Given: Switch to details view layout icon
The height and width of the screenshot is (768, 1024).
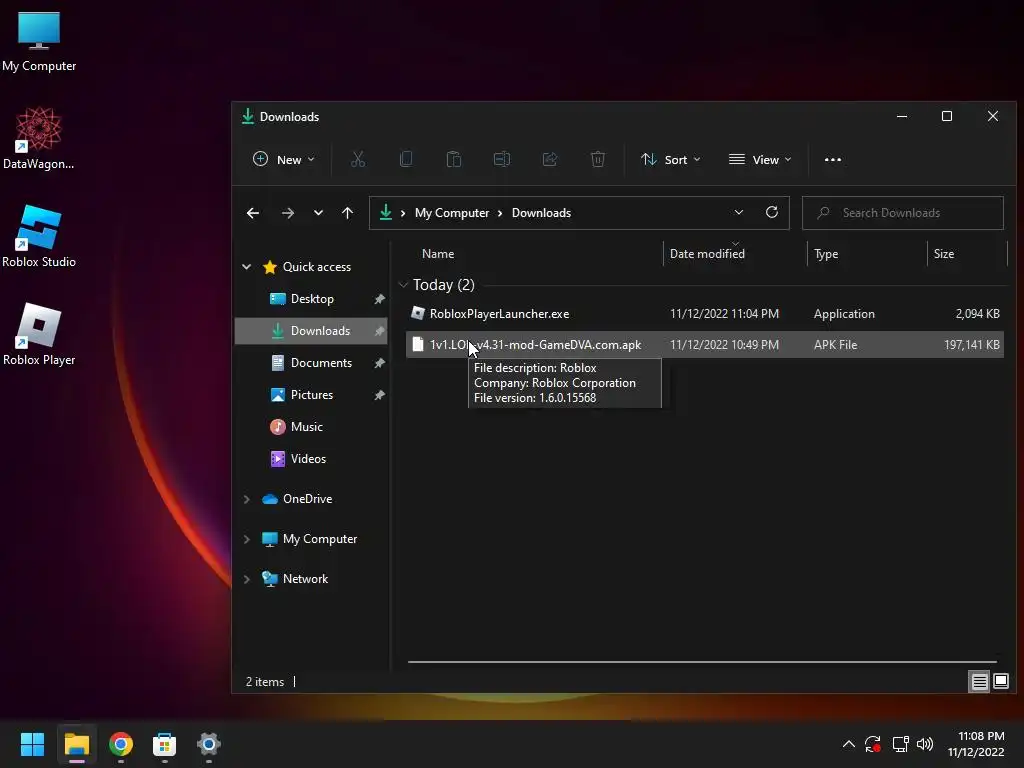Looking at the screenshot, I should point(980,682).
